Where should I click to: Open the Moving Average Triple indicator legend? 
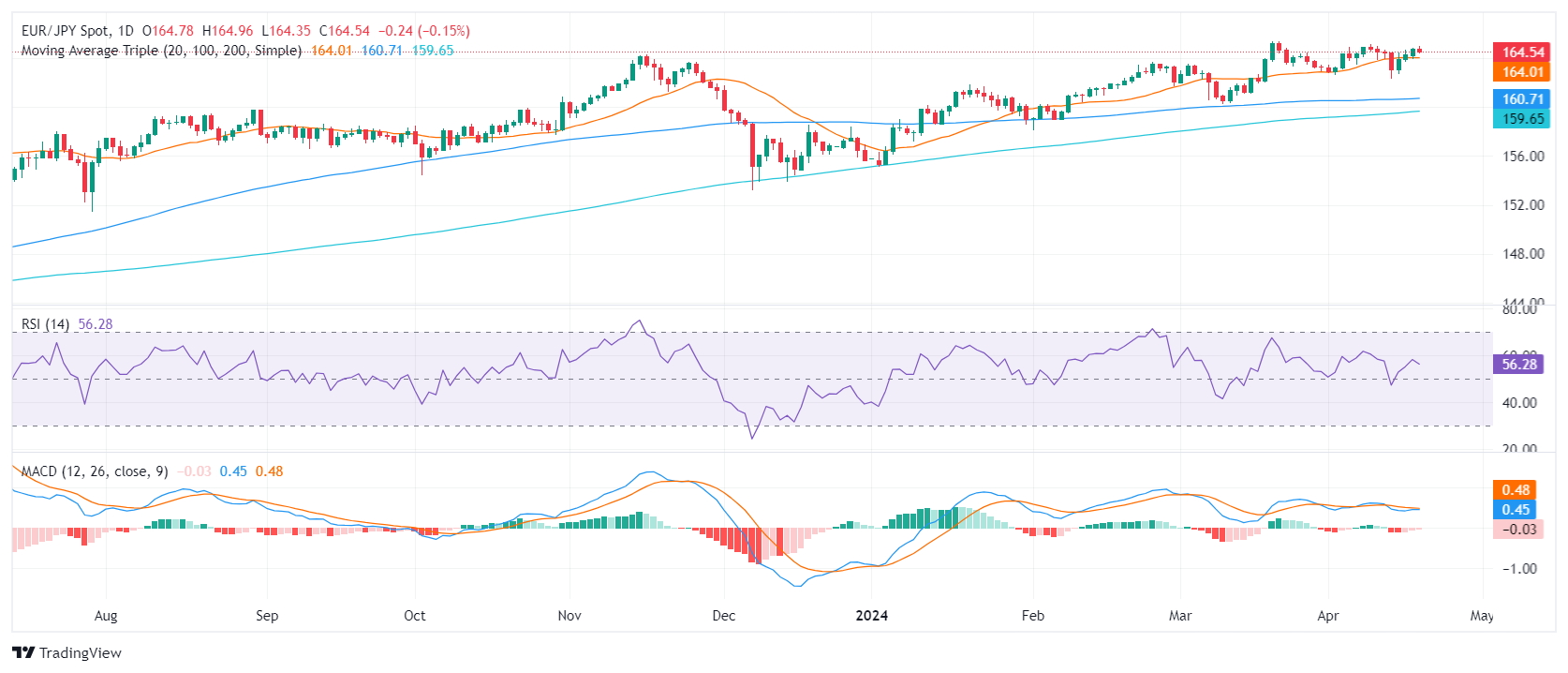click(161, 51)
